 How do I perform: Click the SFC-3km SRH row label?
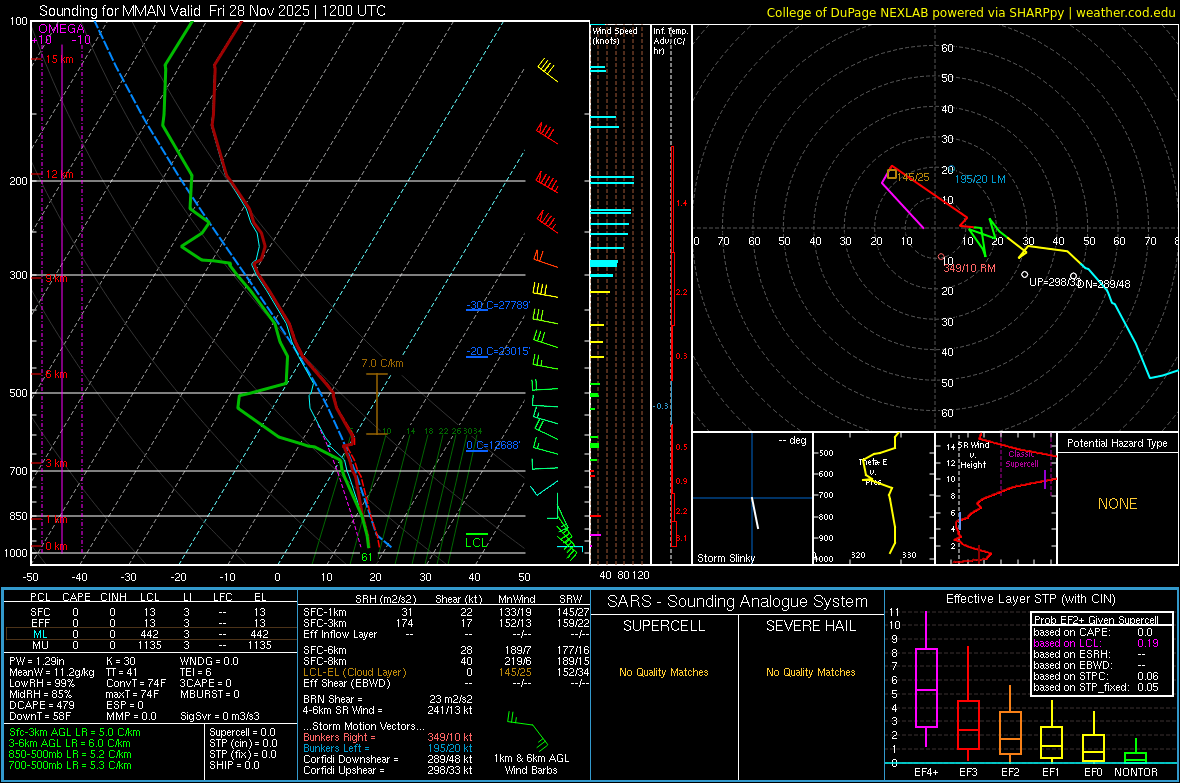tap(325, 623)
